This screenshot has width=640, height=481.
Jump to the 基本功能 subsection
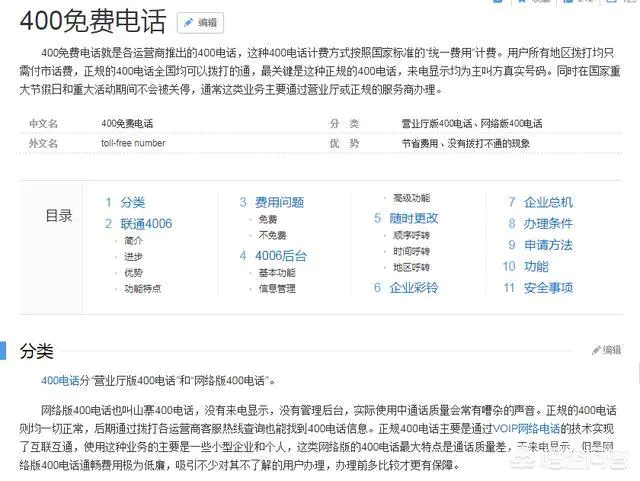pos(277,272)
